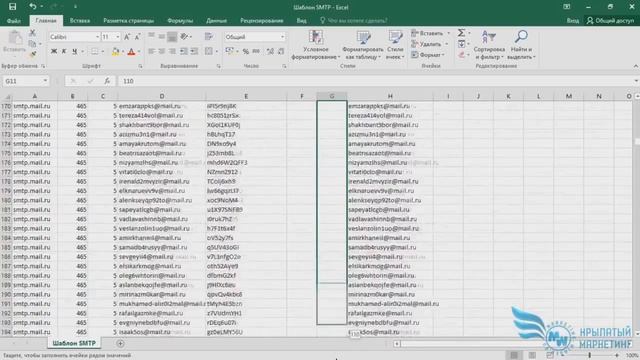Change text orientation with the angled icon
This screenshot has height=360, width=640.
[184, 37]
